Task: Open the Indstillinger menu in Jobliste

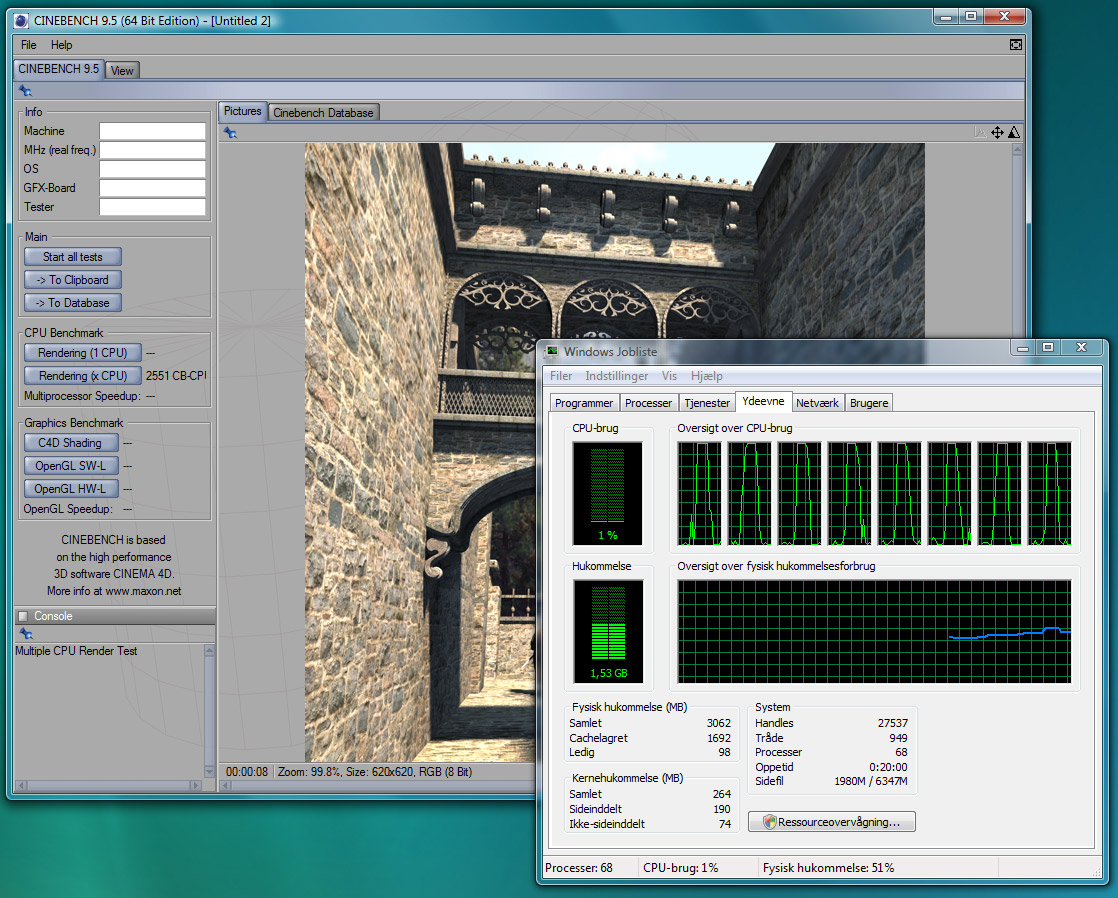Action: (x=616, y=376)
